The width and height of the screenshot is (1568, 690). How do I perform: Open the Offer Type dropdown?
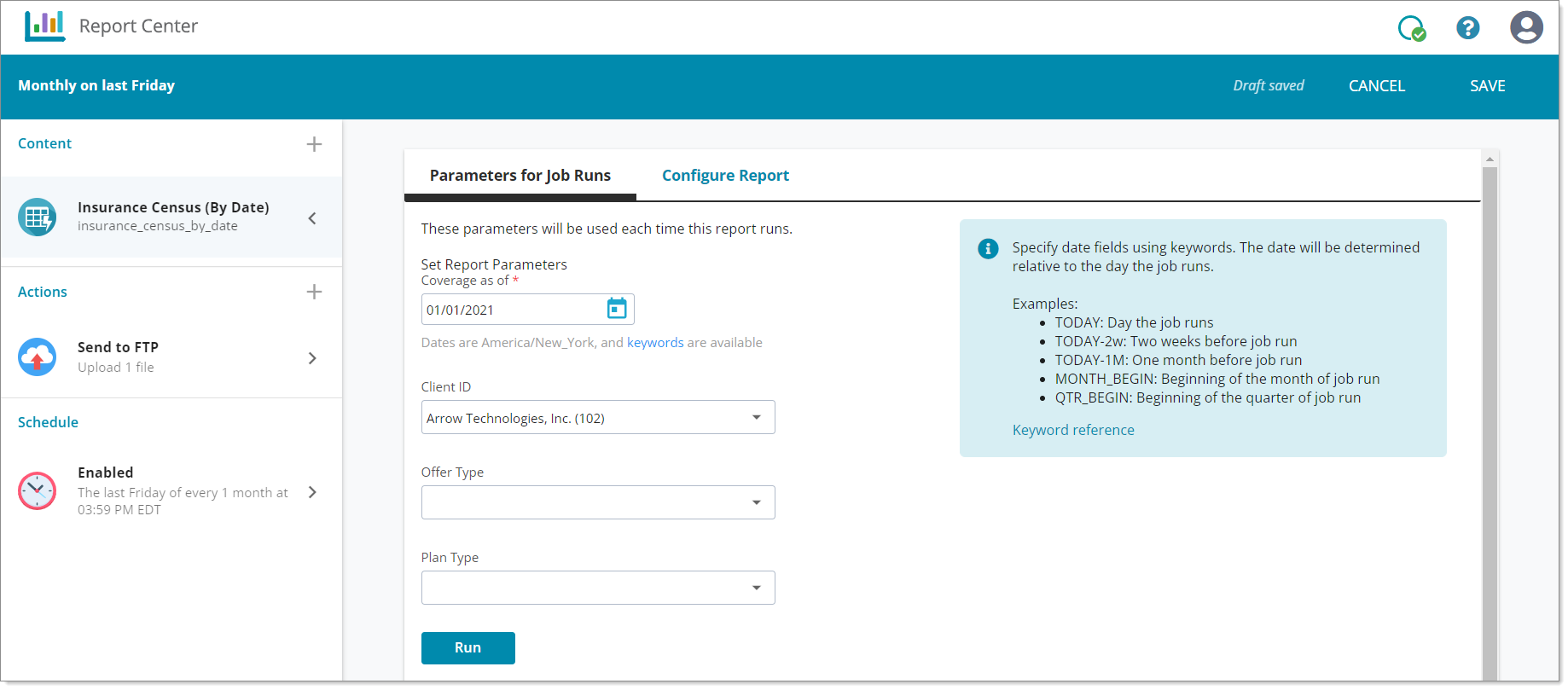point(598,502)
